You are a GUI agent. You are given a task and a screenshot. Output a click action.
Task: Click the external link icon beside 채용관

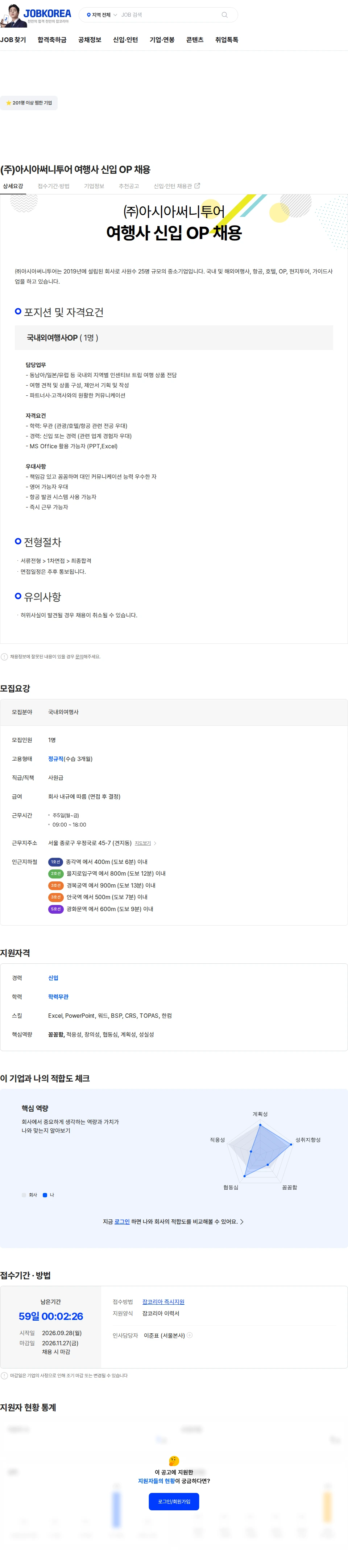pos(197,186)
